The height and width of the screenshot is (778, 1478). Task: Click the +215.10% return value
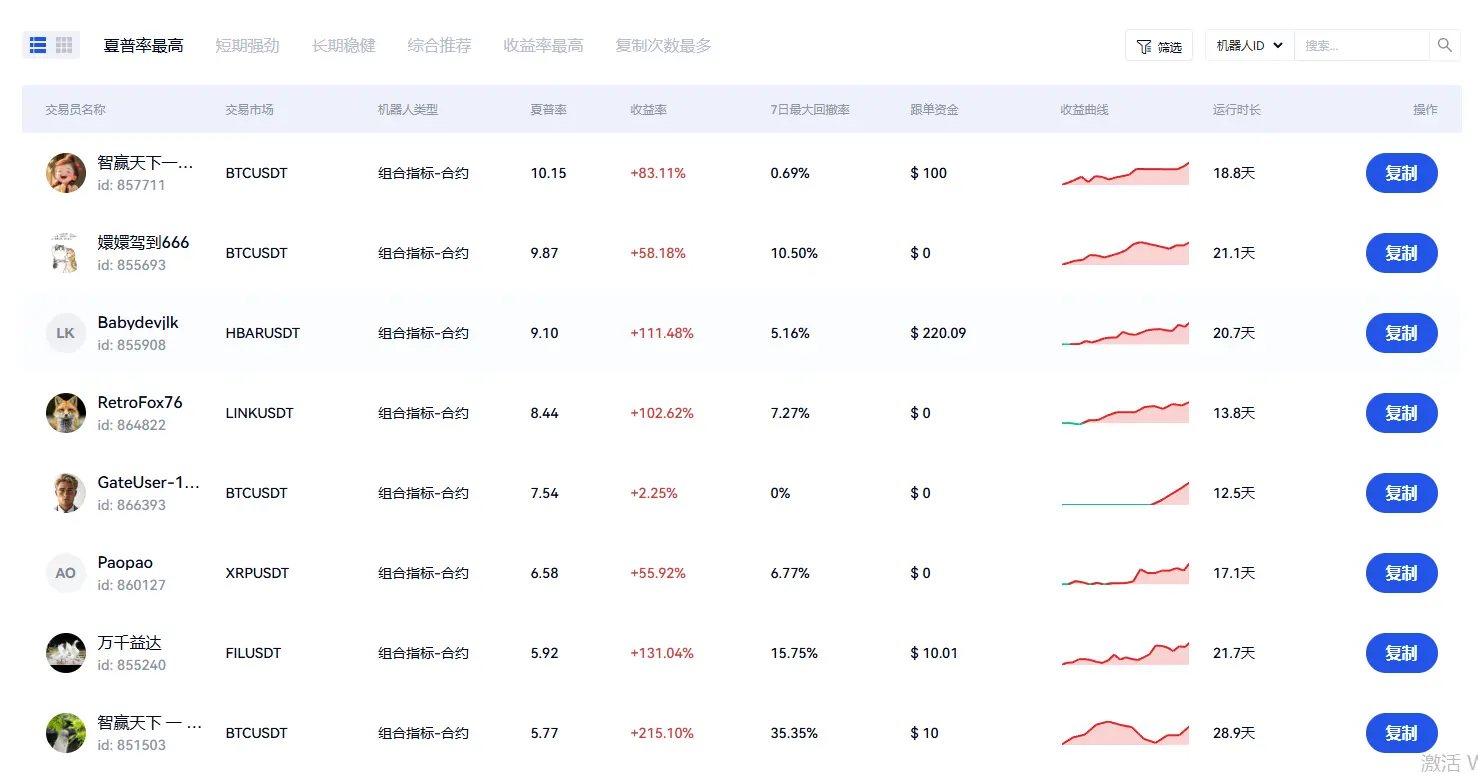[x=662, y=733]
